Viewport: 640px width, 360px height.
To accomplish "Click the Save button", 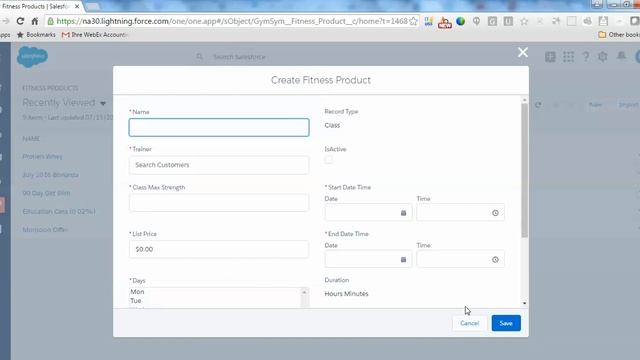I will click(x=506, y=323).
